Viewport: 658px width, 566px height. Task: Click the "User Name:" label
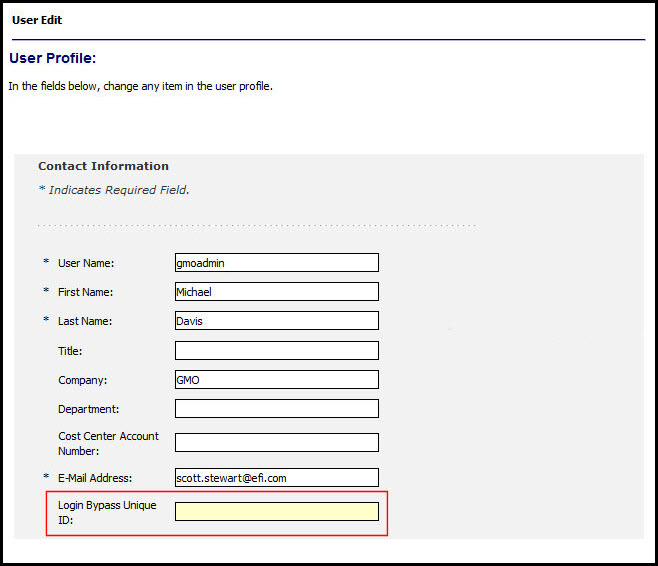(86, 263)
